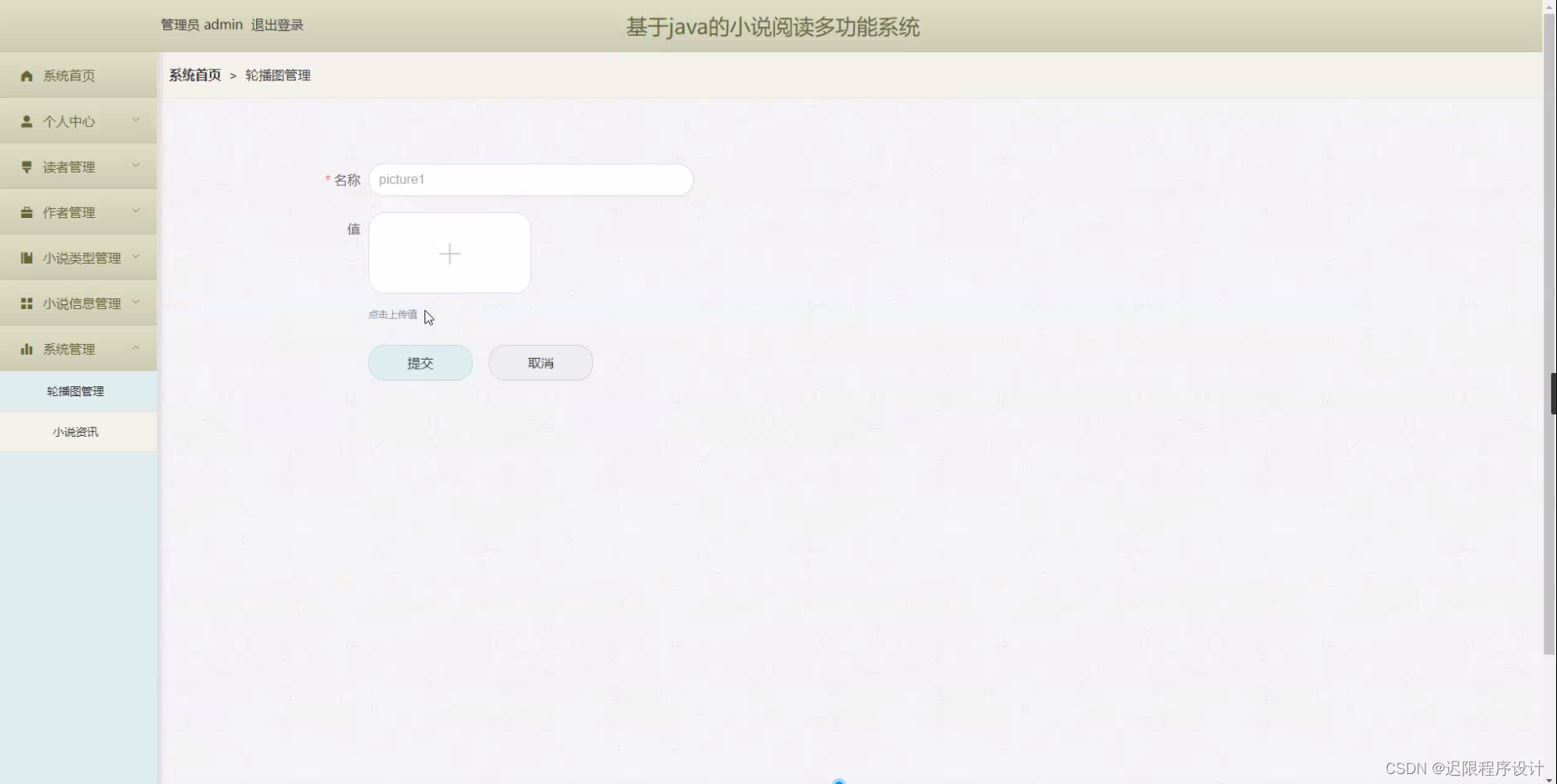Select 轮播图管理 submenu item
Viewport: 1557px width, 784px height.
click(79, 391)
